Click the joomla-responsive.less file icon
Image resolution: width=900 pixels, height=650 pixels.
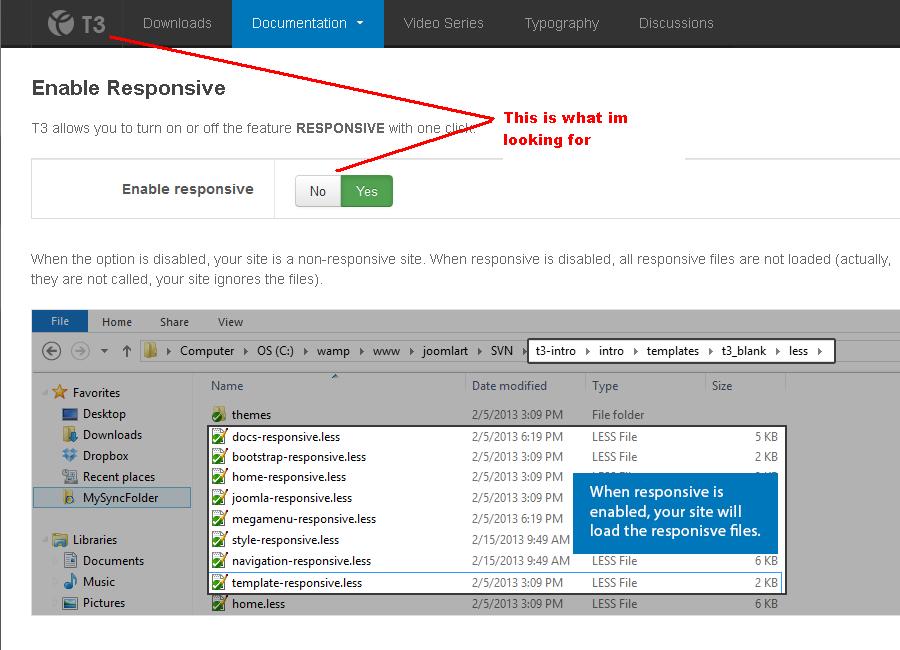[219, 497]
